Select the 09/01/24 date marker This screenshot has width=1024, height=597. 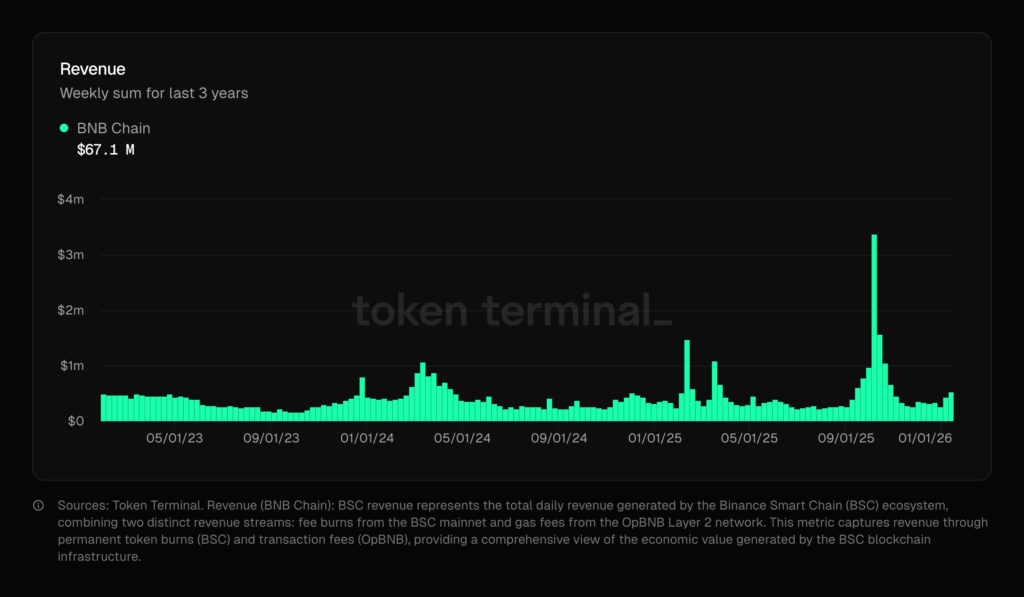pos(560,438)
